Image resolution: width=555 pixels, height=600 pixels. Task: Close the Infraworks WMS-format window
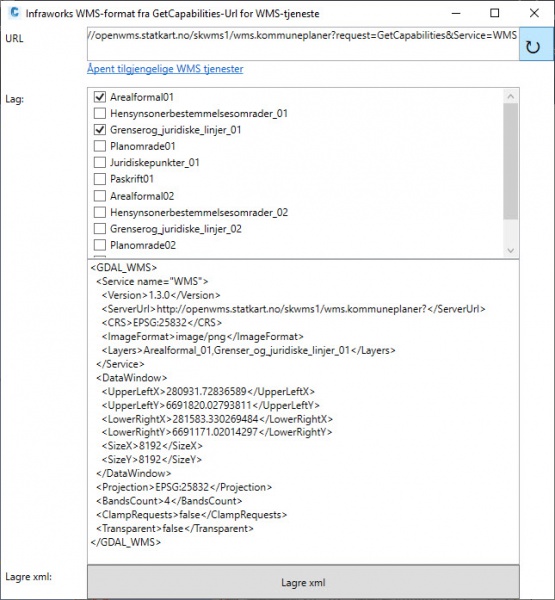pyautogui.click(x=534, y=13)
